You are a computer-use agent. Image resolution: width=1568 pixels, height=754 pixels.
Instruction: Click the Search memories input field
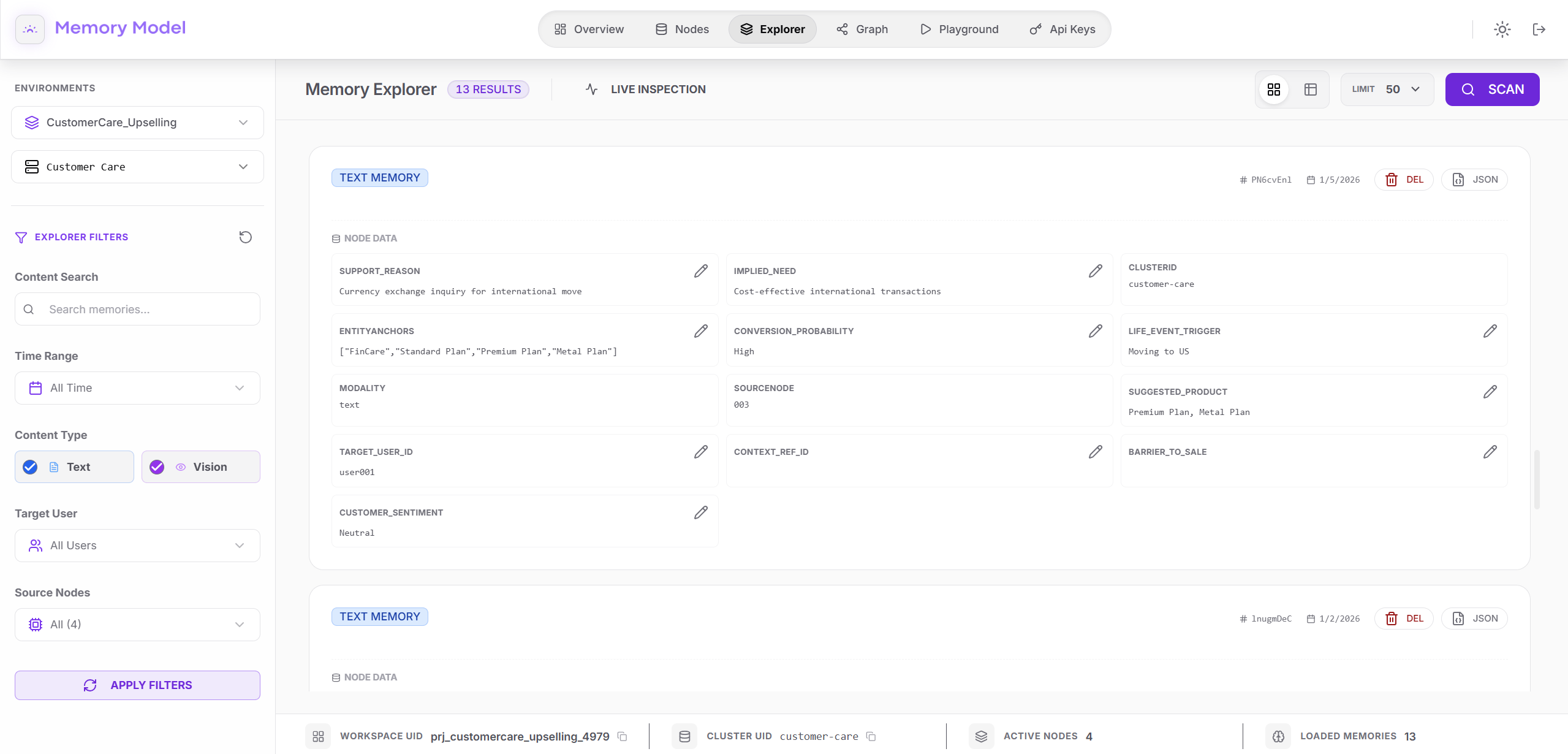pos(147,310)
